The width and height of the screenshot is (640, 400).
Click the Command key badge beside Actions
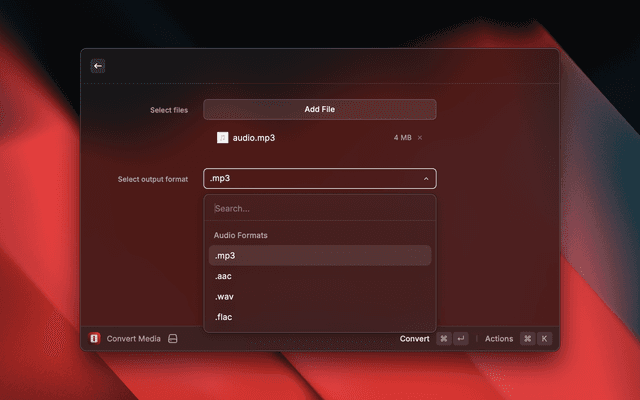(527, 339)
